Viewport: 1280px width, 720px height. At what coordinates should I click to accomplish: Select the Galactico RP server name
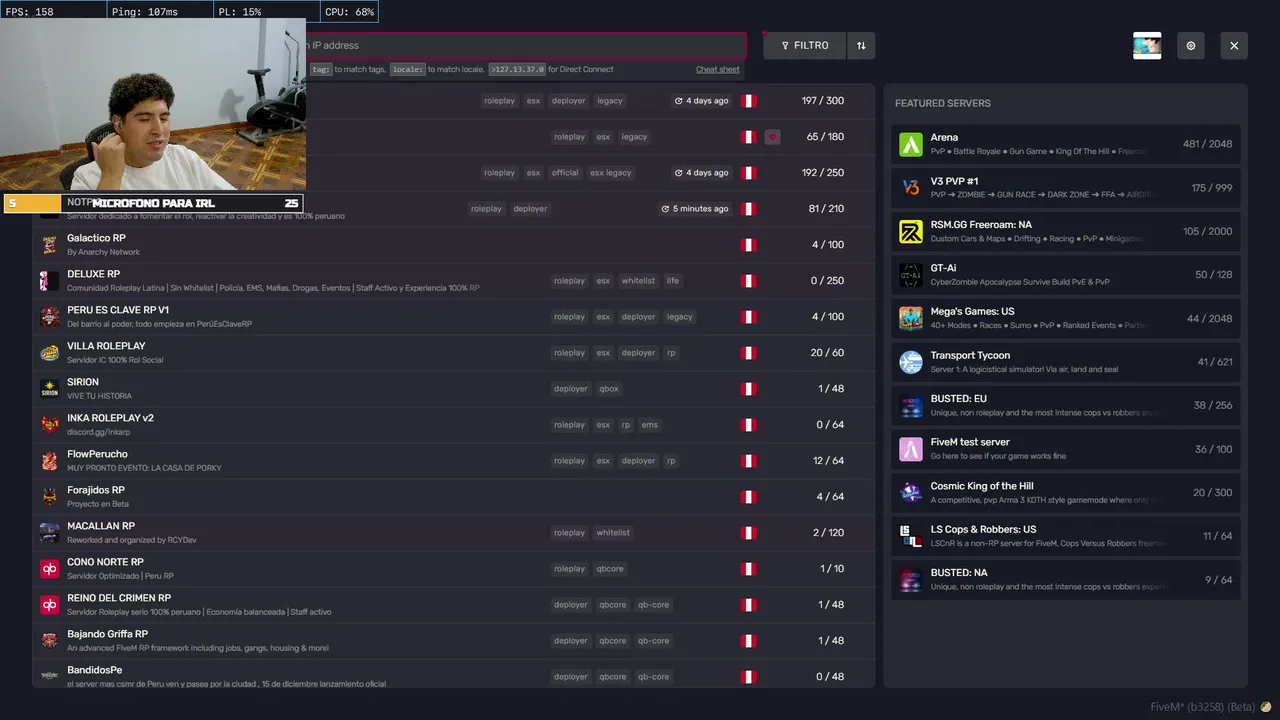click(96, 238)
